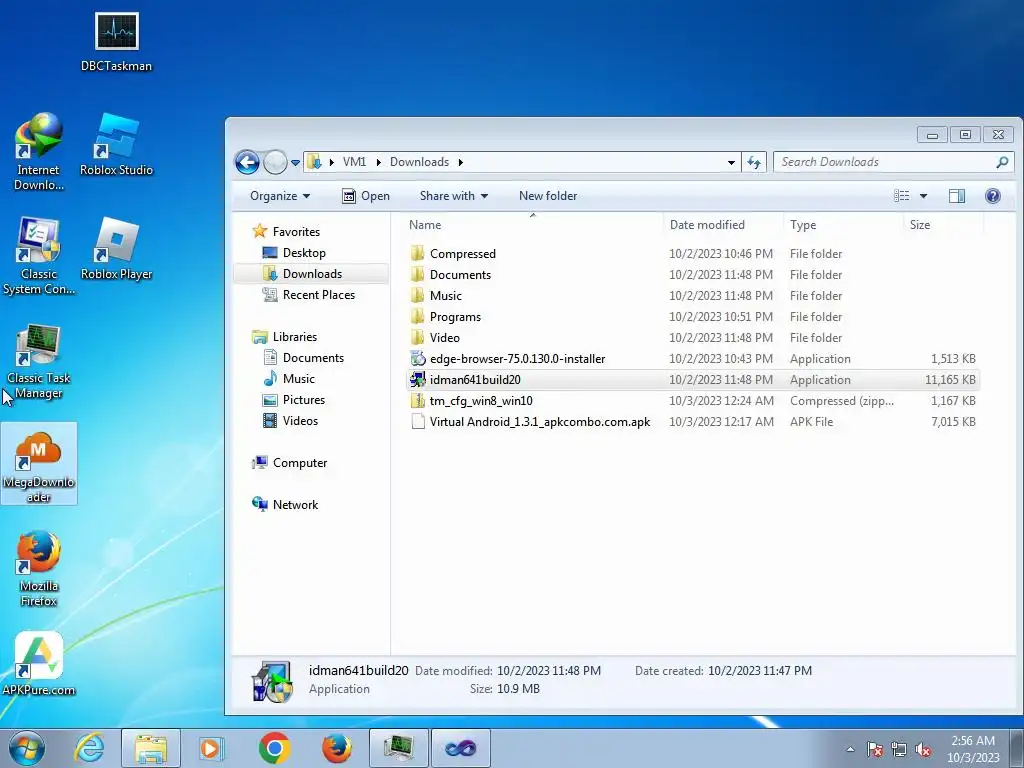Sort by the Date modified column
The height and width of the screenshot is (768, 1024).
[723, 225]
